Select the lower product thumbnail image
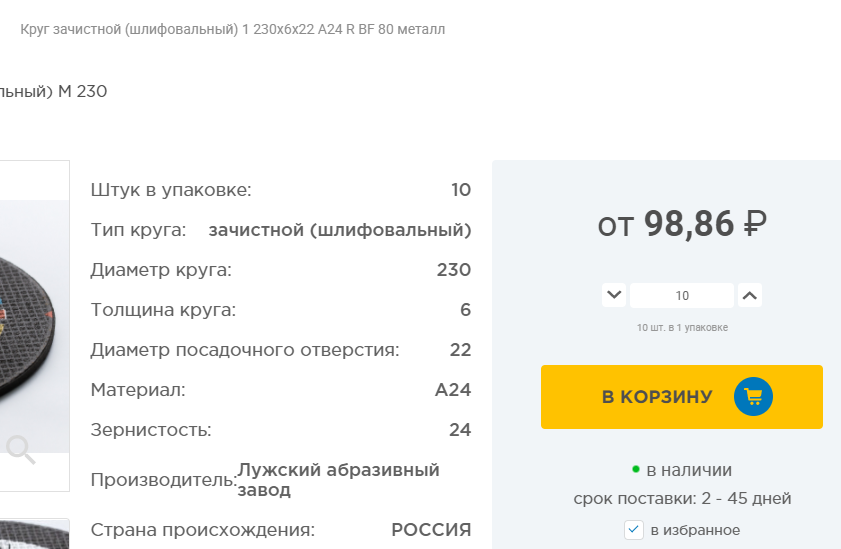This screenshot has height=549, width=841. [34, 535]
